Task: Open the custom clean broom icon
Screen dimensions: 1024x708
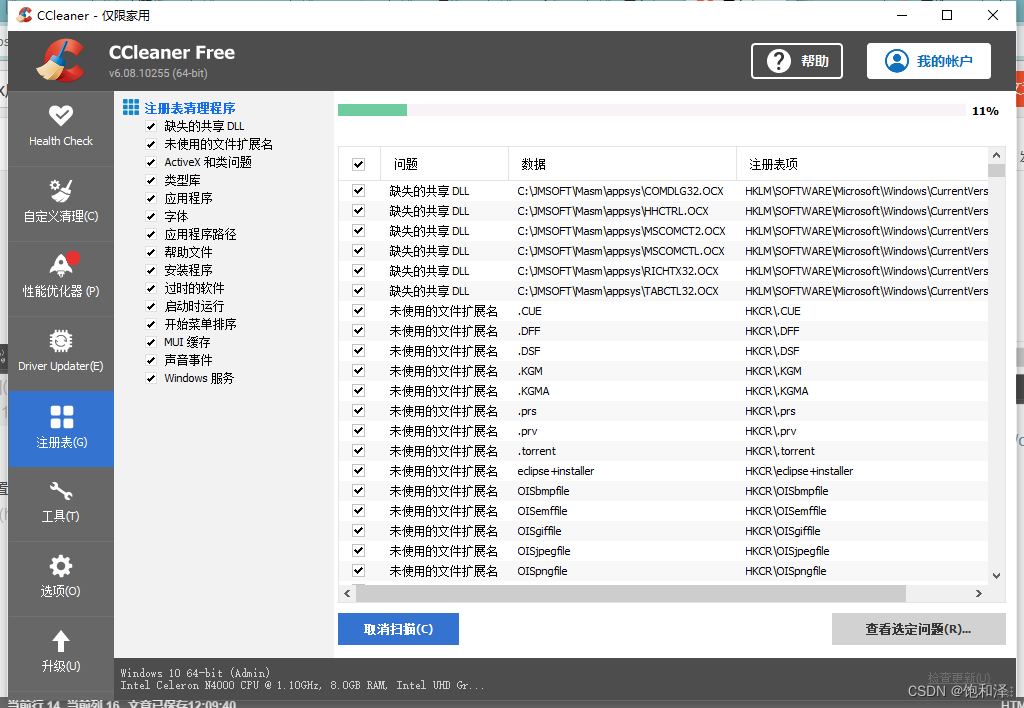Action: tap(61, 191)
